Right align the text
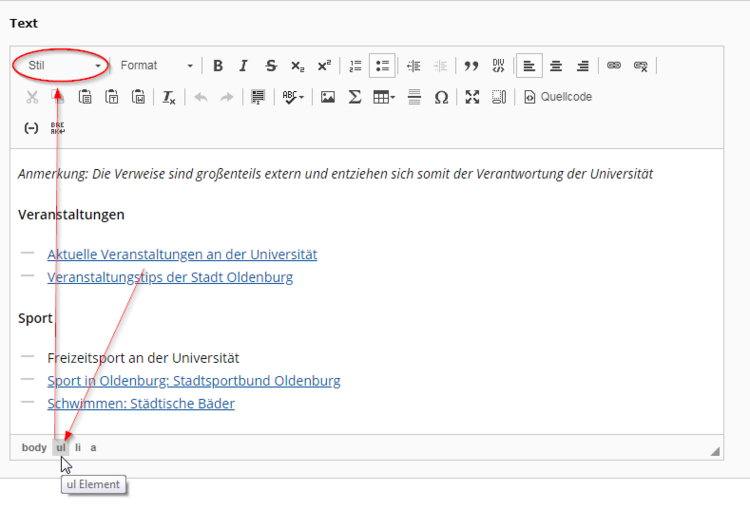 [x=583, y=66]
